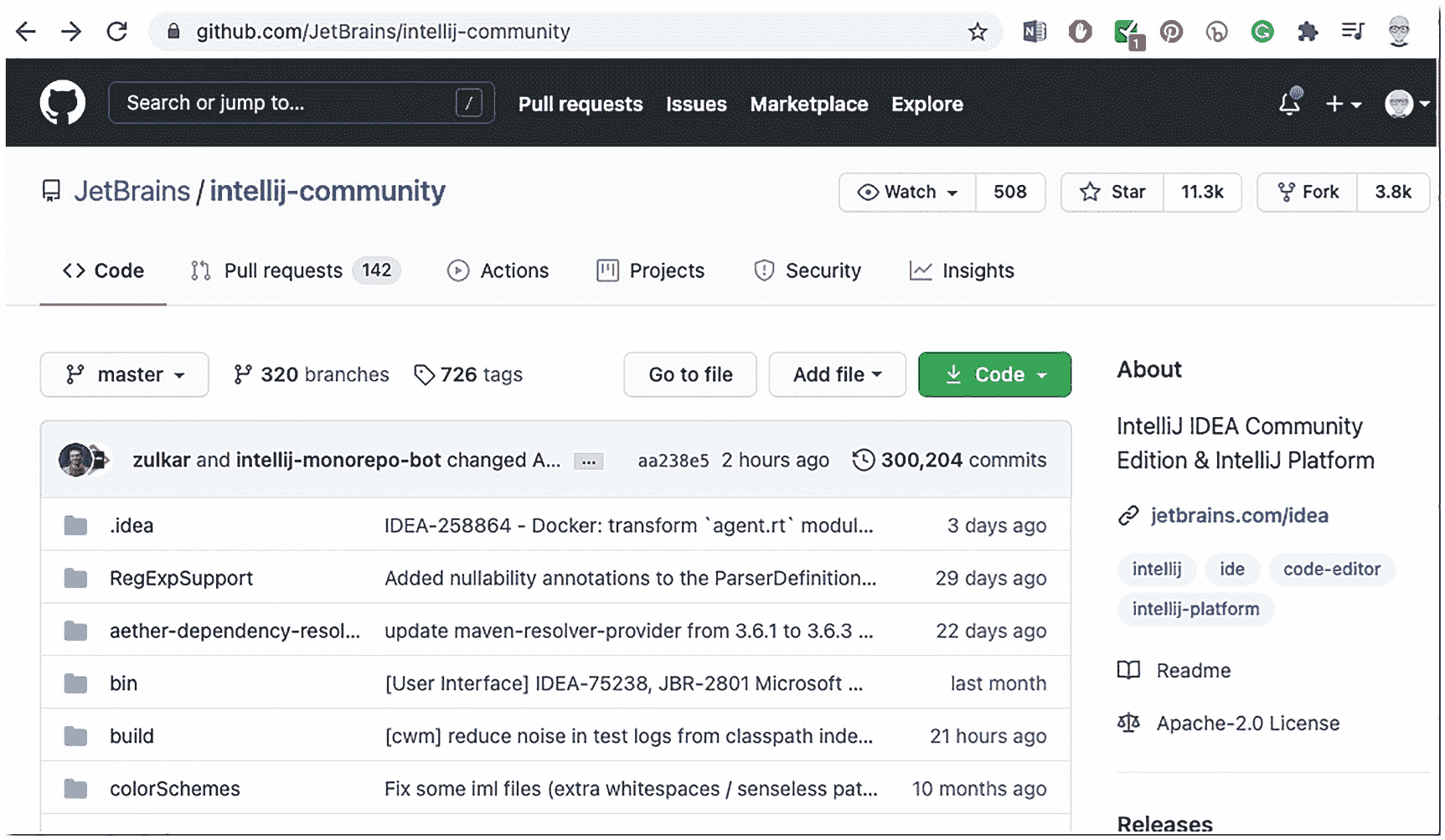Image resolution: width=1445 pixels, height=840 pixels.
Task: Click the Chrome profile avatar
Action: click(1398, 32)
